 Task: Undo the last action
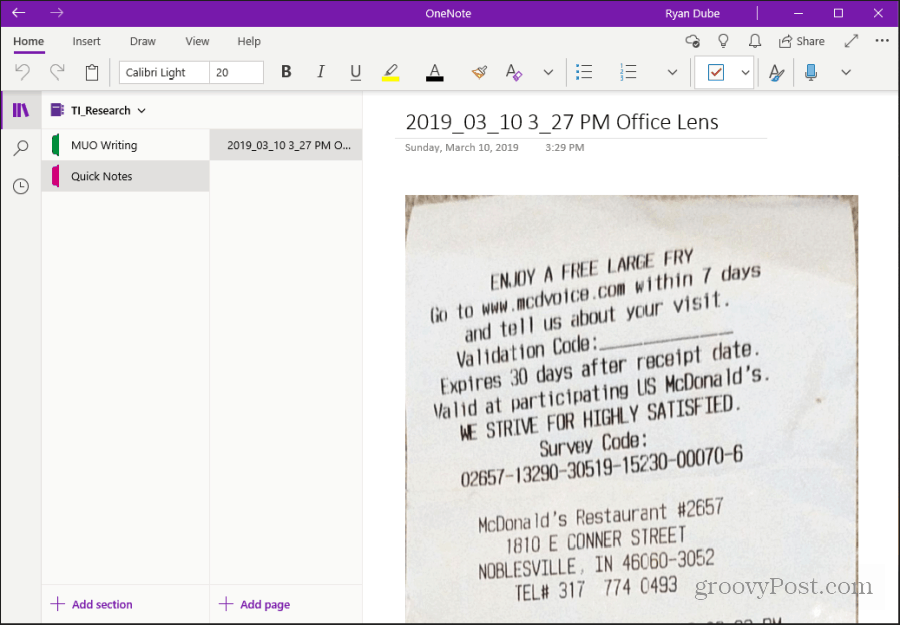tap(22, 72)
